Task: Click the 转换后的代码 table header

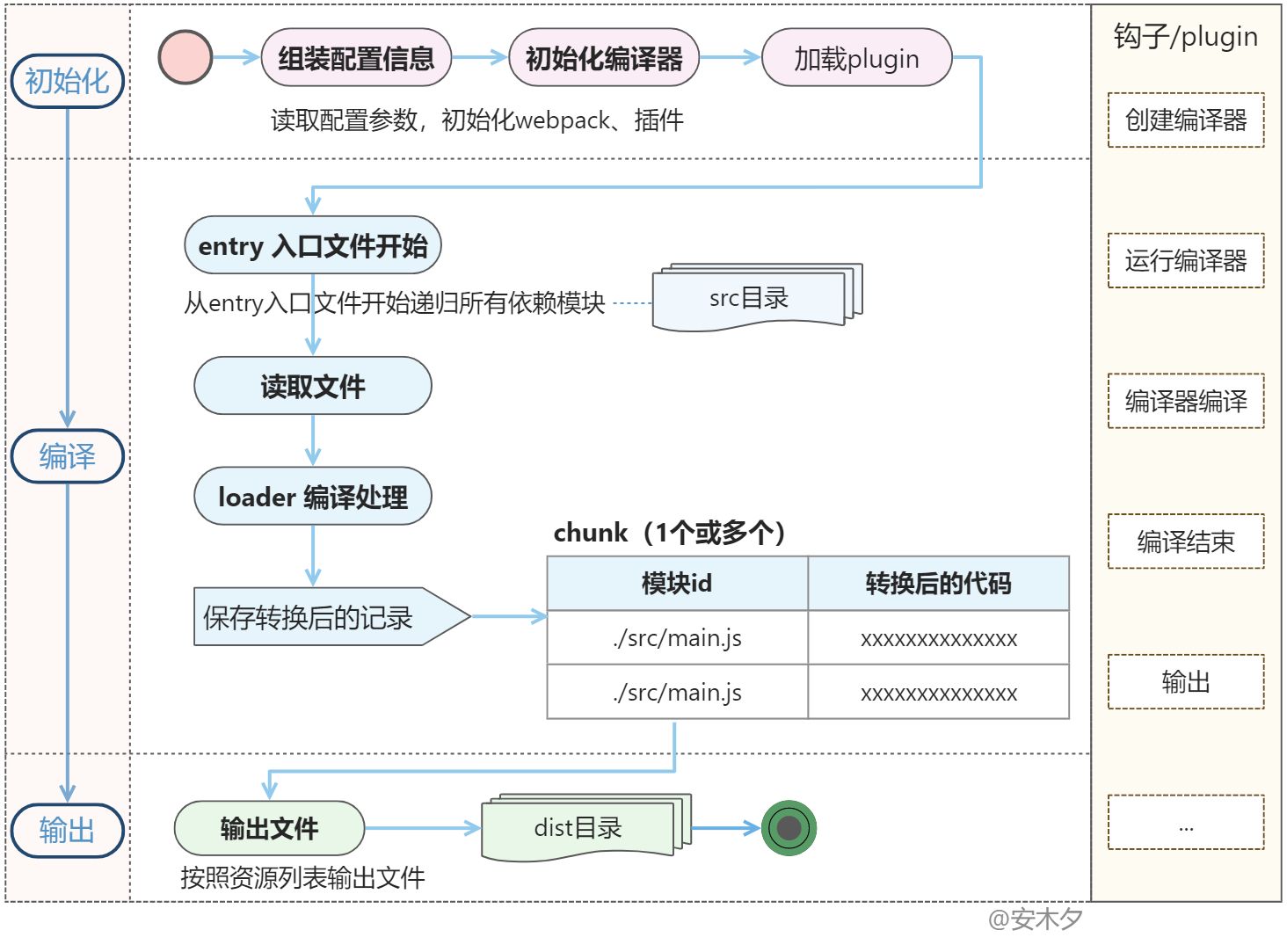Action: click(938, 583)
